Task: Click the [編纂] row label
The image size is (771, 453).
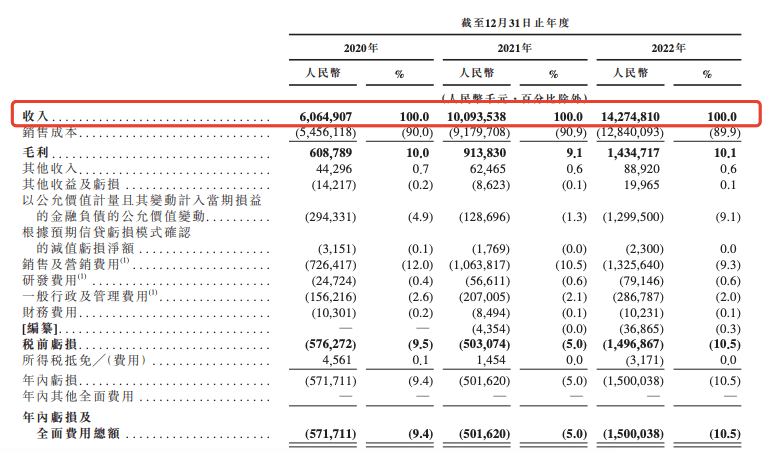Action: (41, 327)
